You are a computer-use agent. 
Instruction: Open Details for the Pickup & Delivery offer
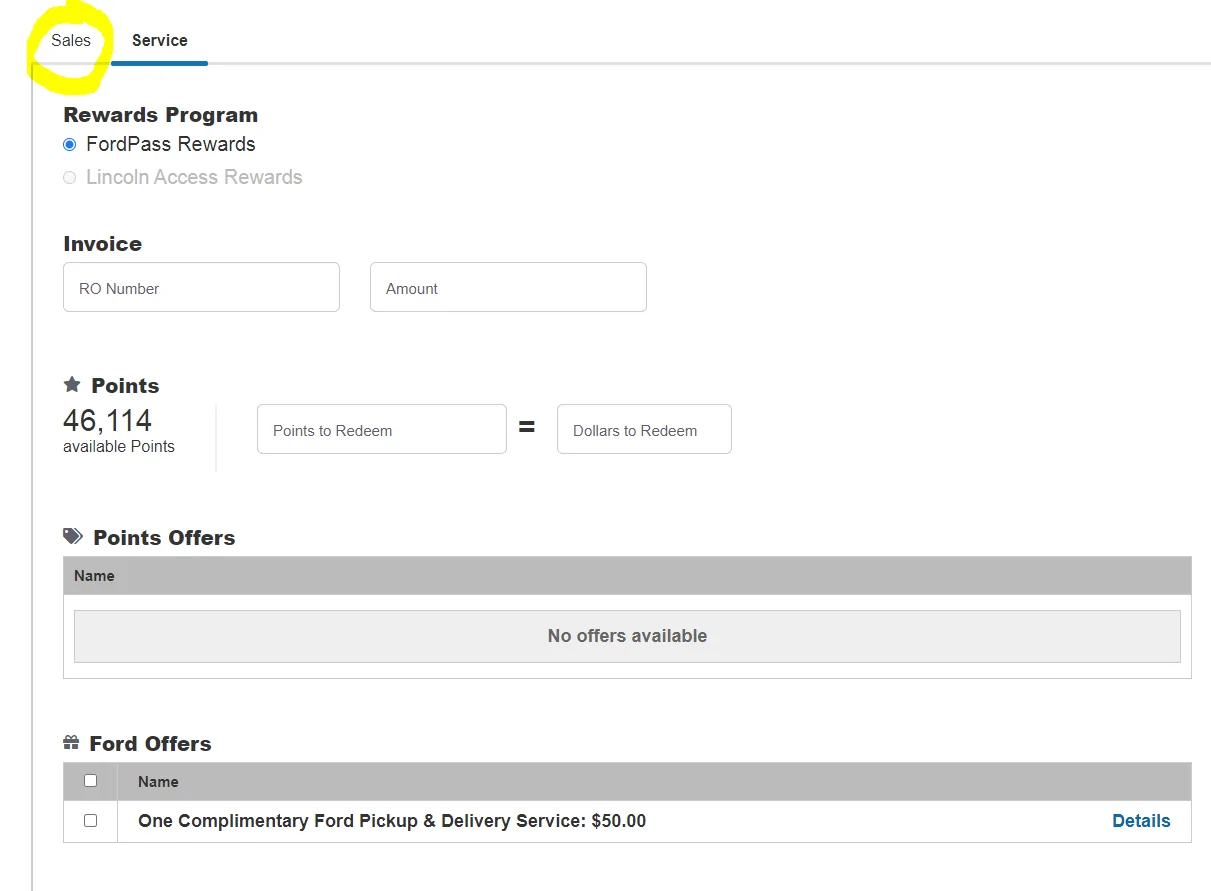(1141, 821)
